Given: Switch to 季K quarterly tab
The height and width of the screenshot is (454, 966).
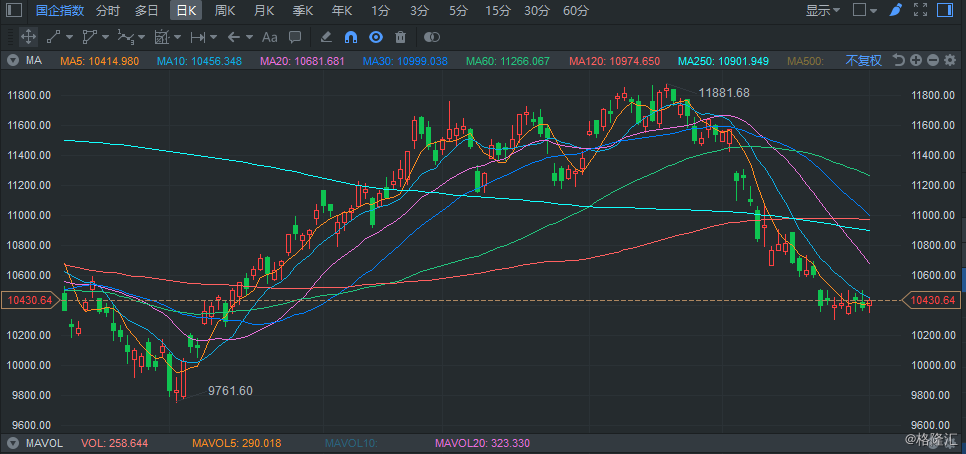Looking at the screenshot, I should coord(303,10).
